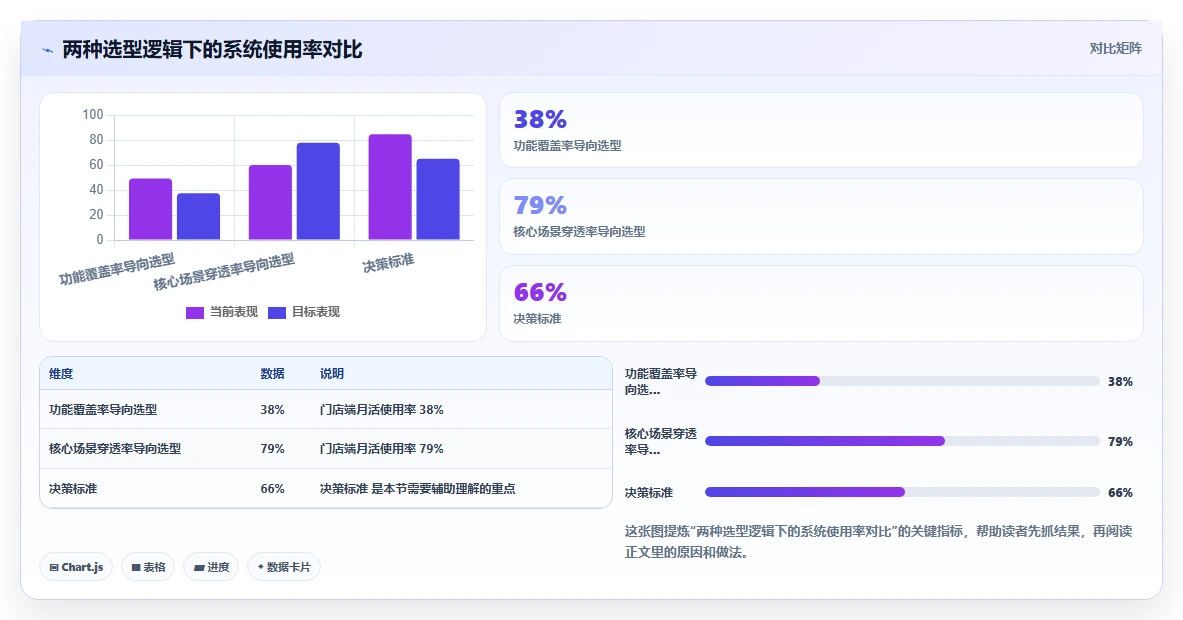Click the 38% progress bar for 功能覆盖率导向选型
The image size is (1183, 620).
pyautogui.click(x=902, y=382)
